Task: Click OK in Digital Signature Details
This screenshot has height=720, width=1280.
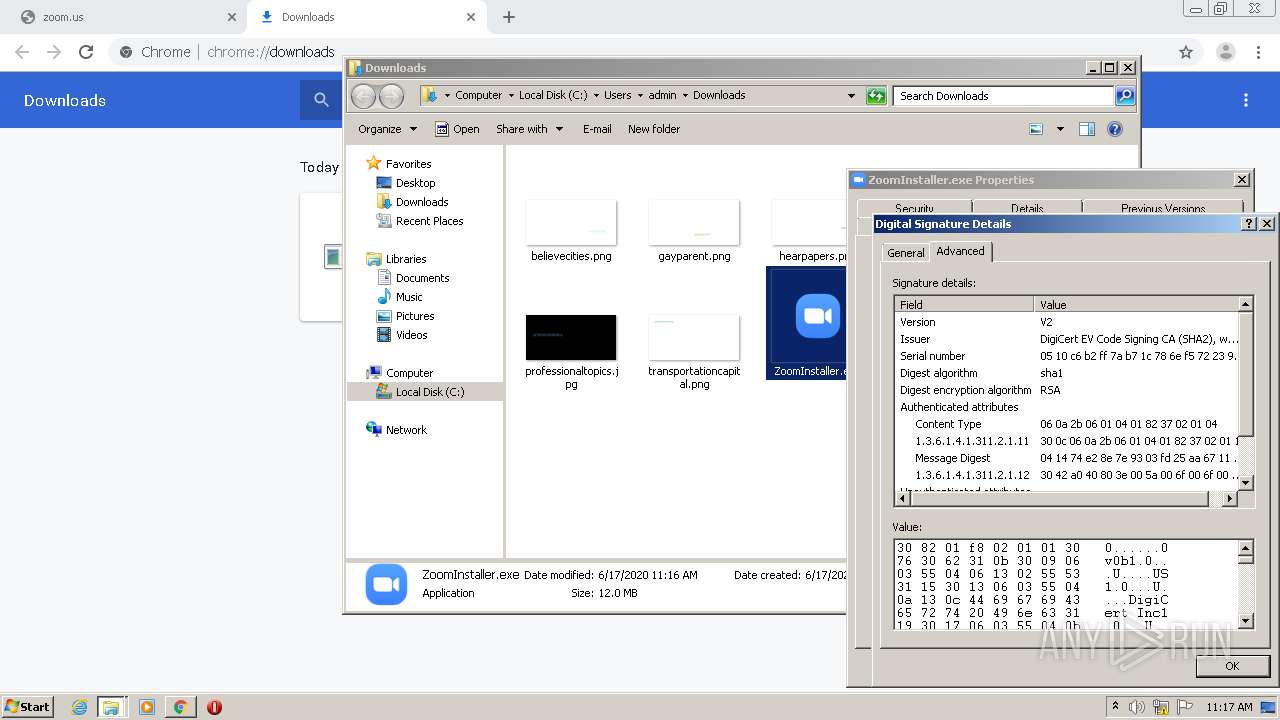Action: click(1232, 666)
